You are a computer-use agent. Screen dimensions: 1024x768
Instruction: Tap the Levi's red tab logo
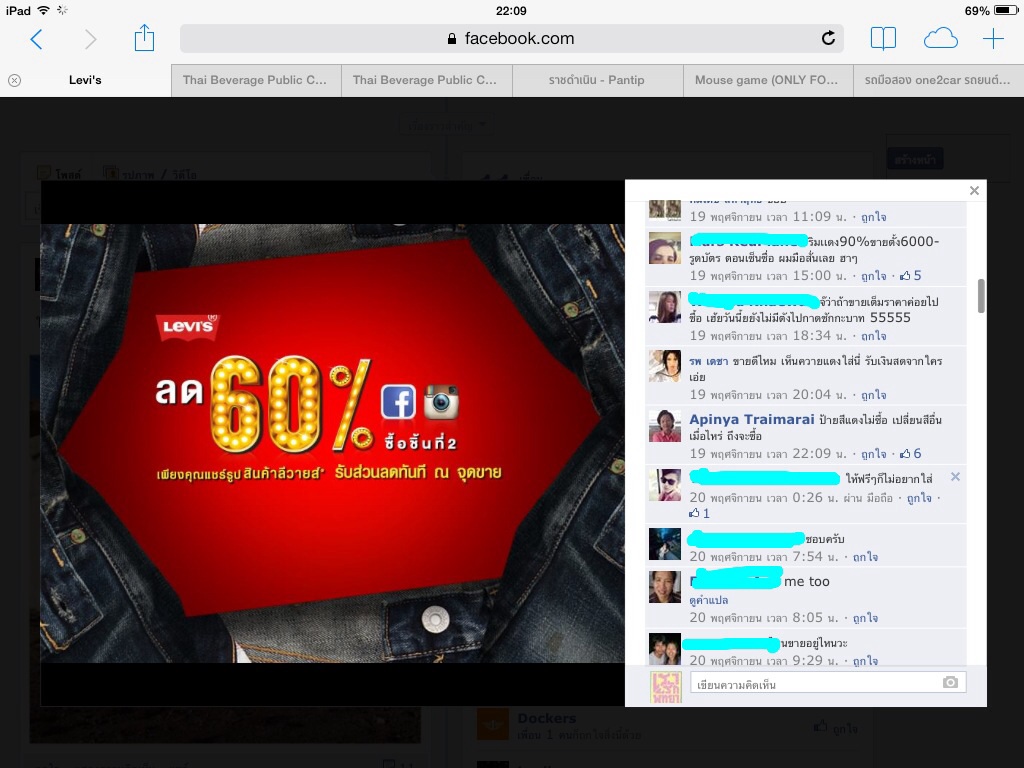point(188,327)
